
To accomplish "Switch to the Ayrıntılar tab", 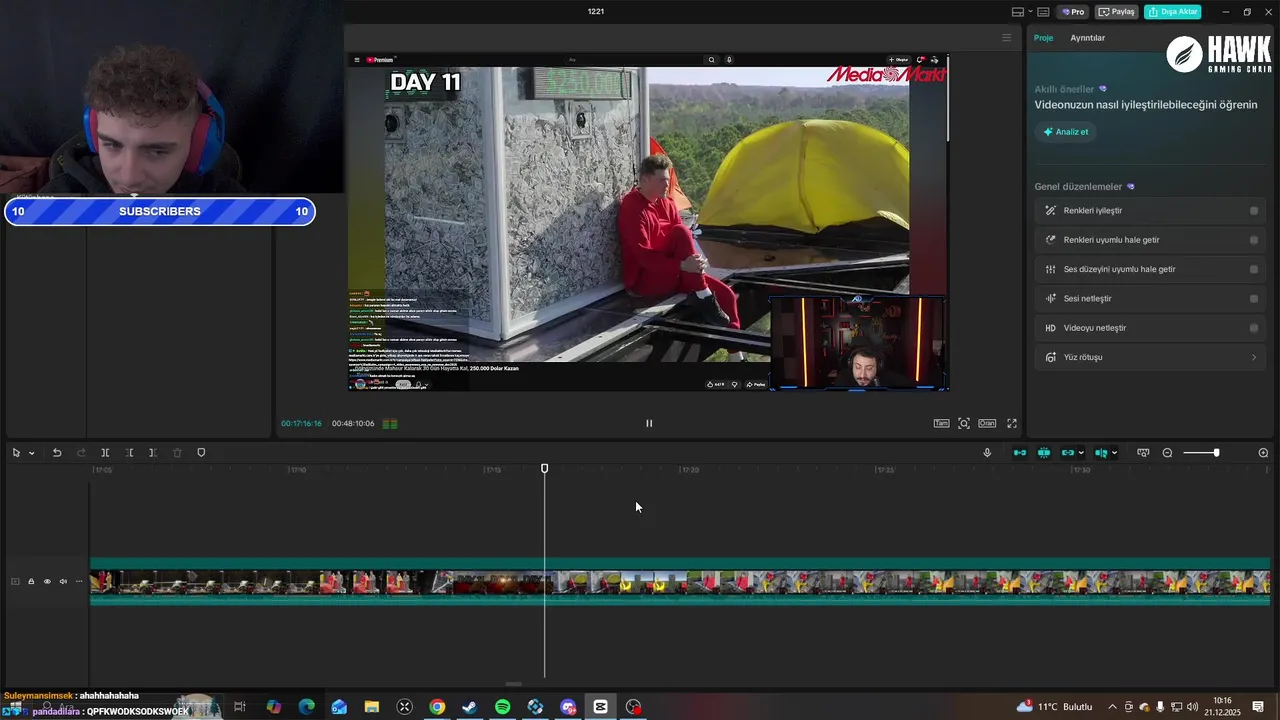I will click(x=1087, y=38).
